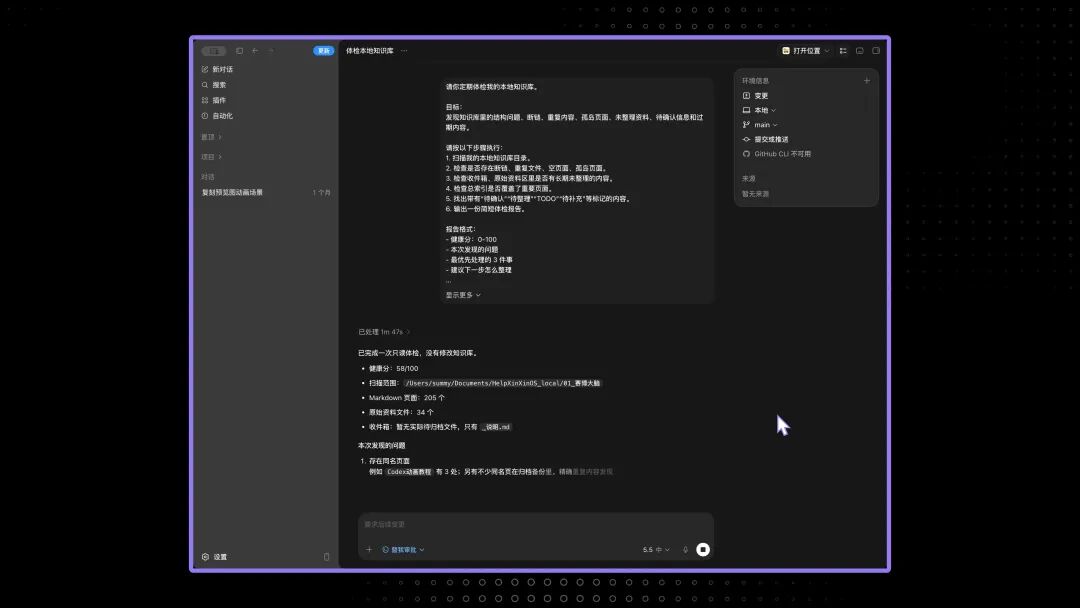The image size is (1080, 608).
Task: Expand the 置顶 pinned section
Action: pos(211,137)
